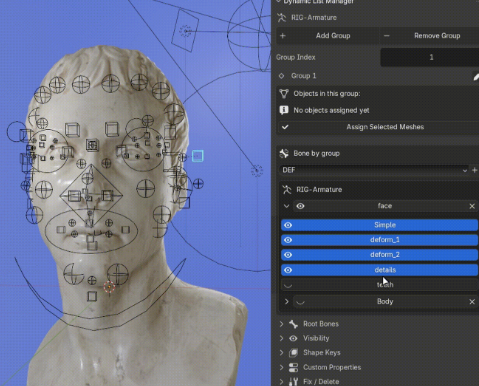Click the Add Group button

(x=328, y=36)
